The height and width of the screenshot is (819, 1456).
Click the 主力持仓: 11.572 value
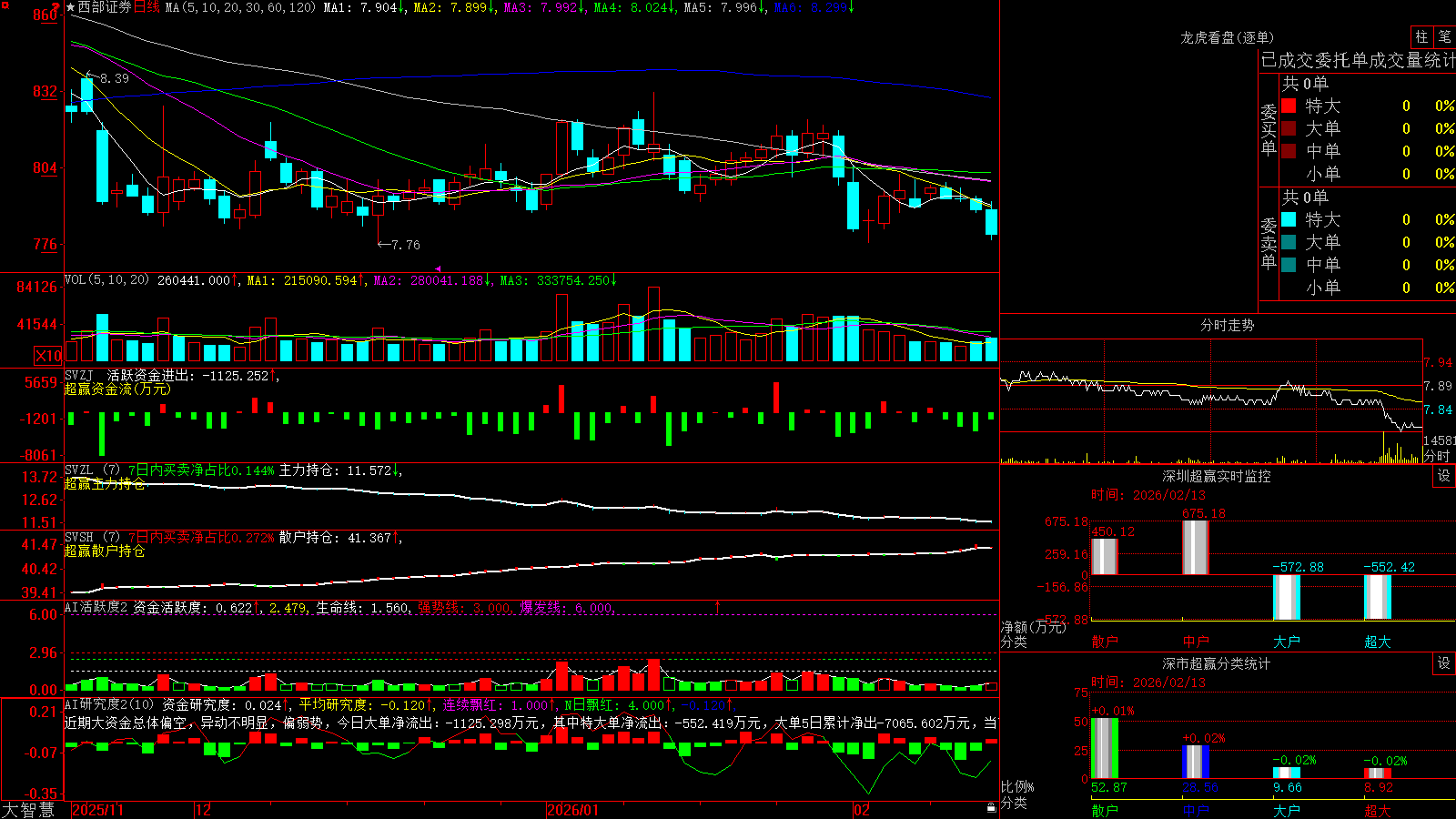[340, 470]
